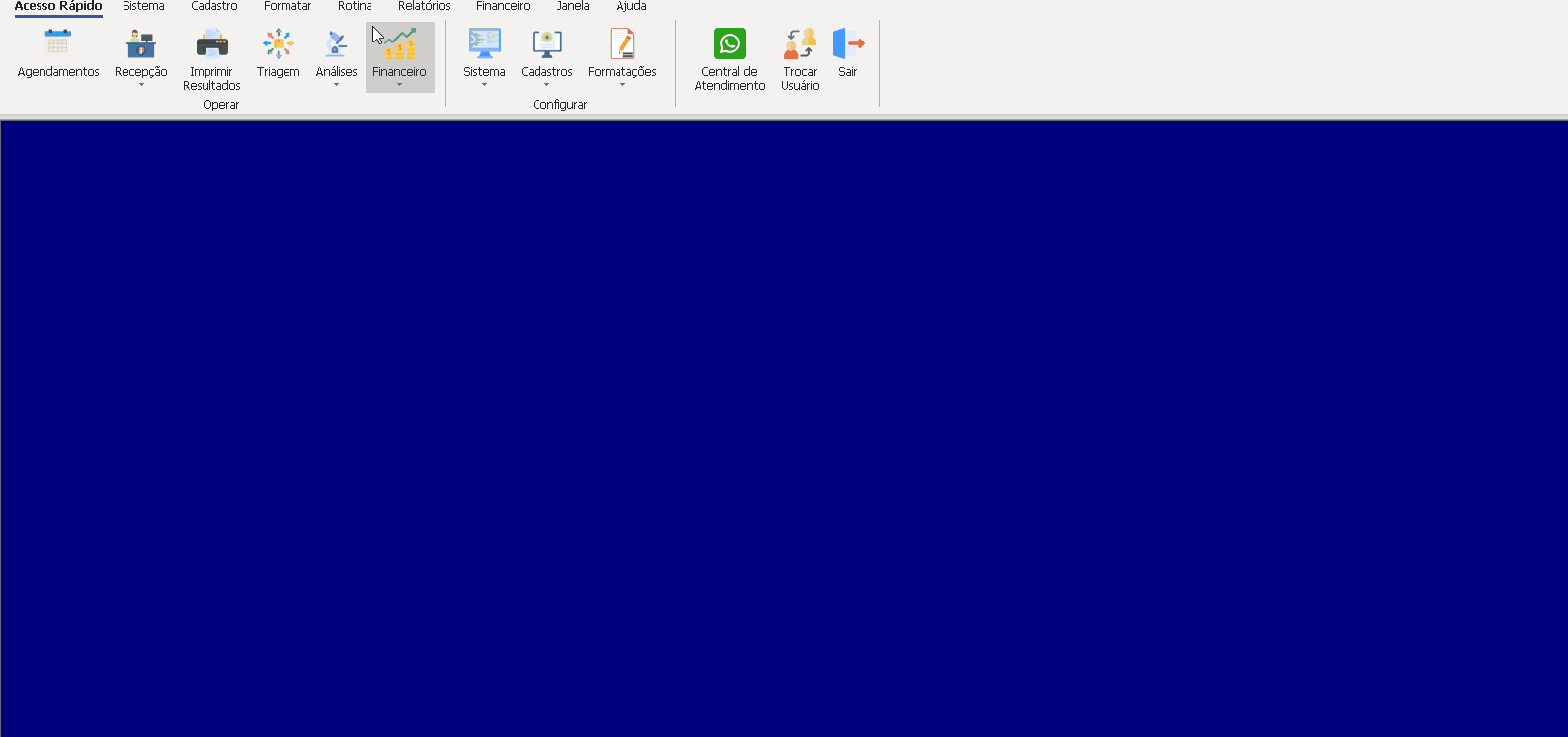Open the Rotina menu tab
The height and width of the screenshot is (737, 1568).
(x=355, y=6)
